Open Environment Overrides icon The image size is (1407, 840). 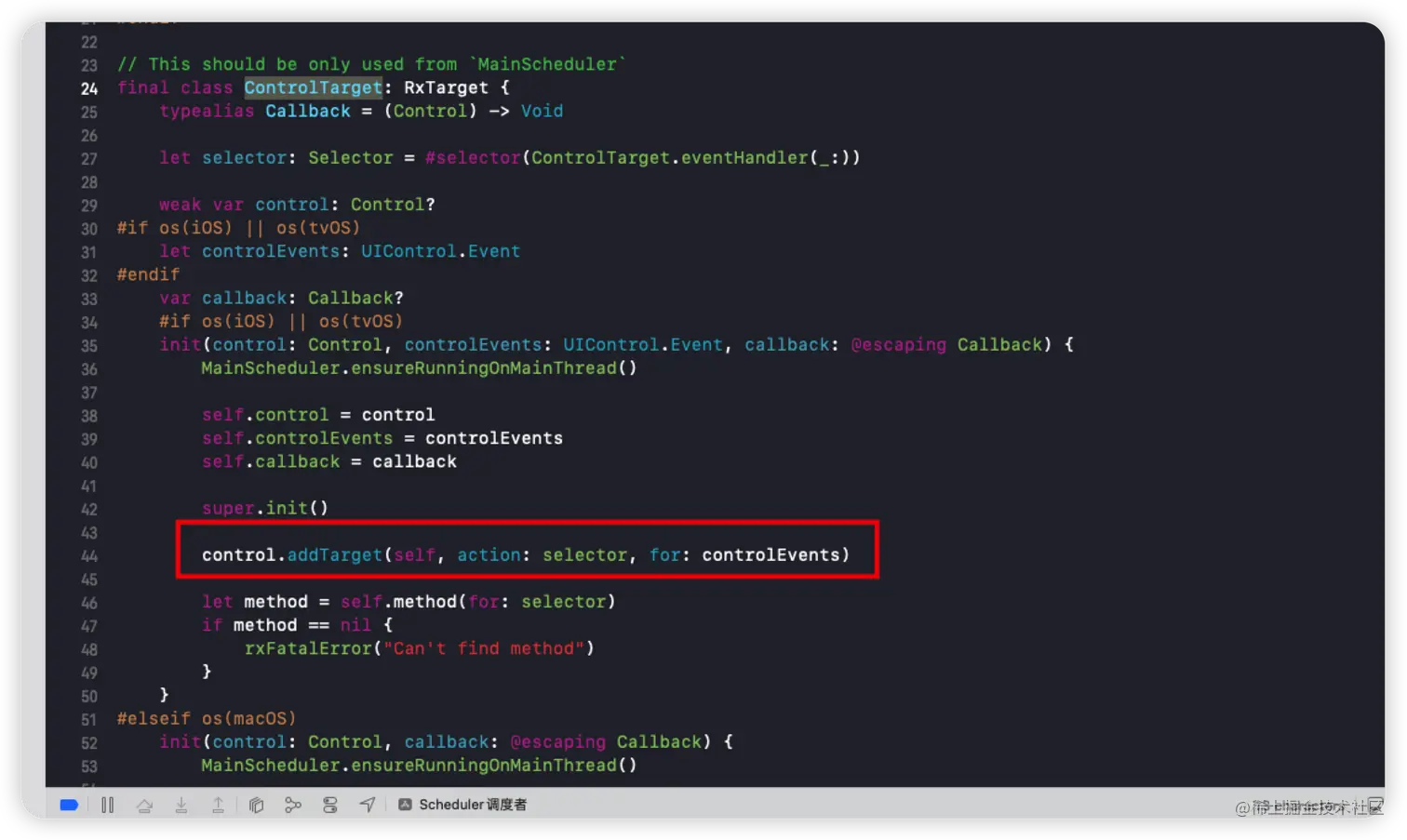point(330,806)
